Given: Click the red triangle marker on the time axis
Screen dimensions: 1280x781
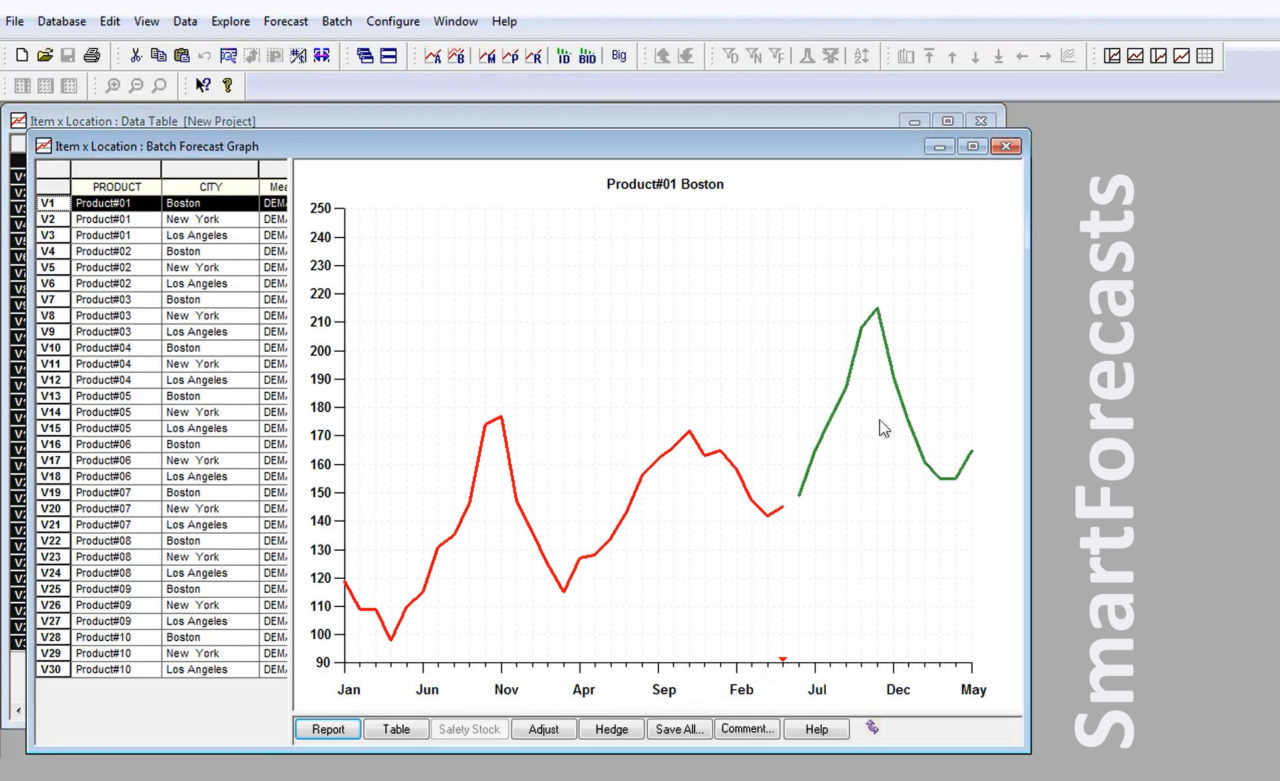Looking at the screenshot, I should 782,659.
